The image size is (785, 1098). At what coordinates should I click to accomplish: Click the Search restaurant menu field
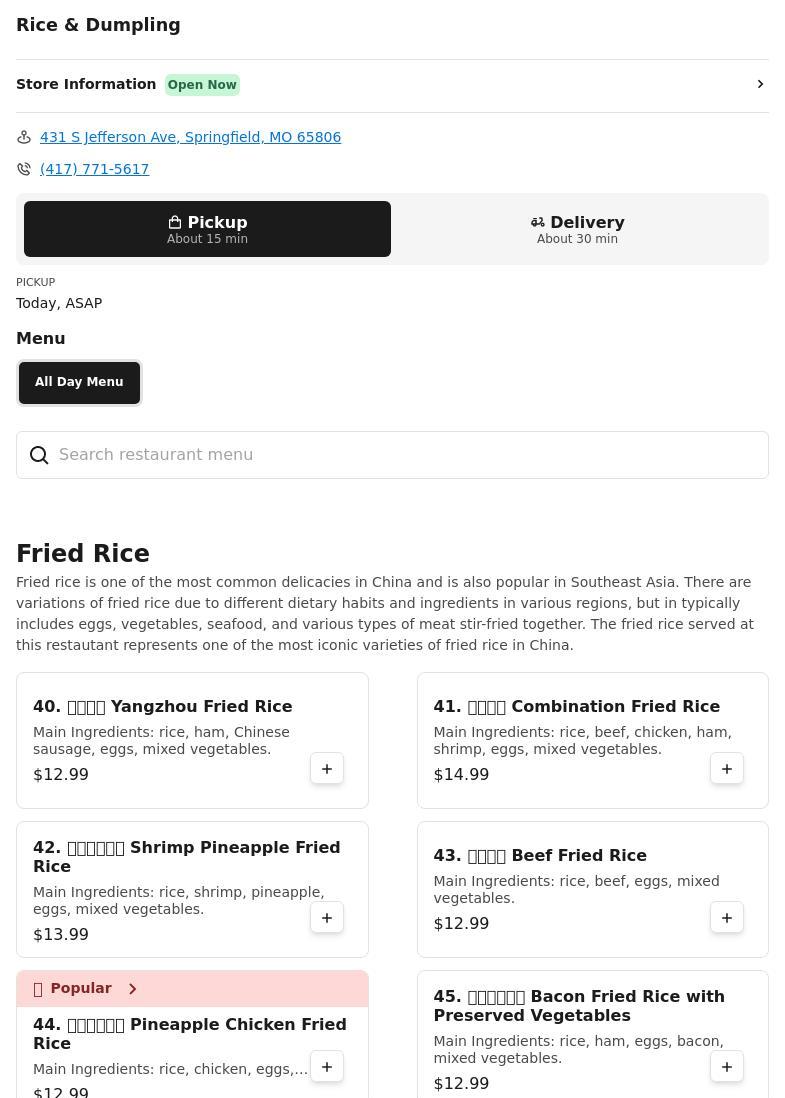[400, 455]
